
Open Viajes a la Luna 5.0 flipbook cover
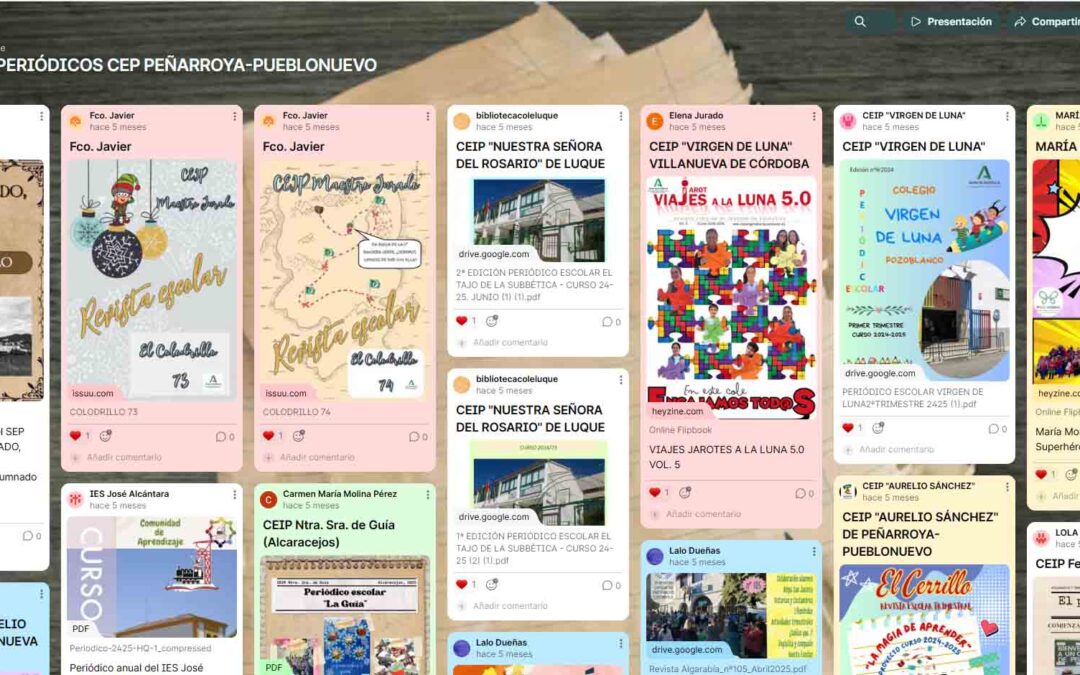(x=731, y=298)
